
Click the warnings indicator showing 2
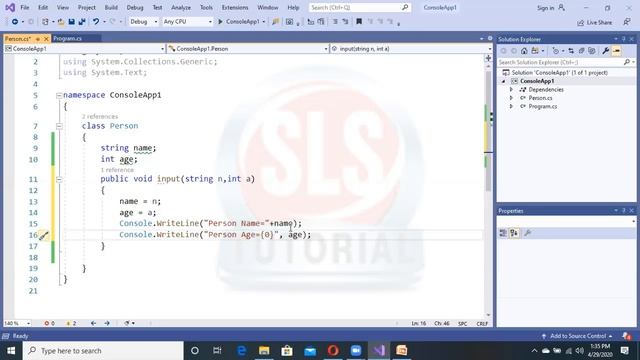pyautogui.click(x=71, y=323)
